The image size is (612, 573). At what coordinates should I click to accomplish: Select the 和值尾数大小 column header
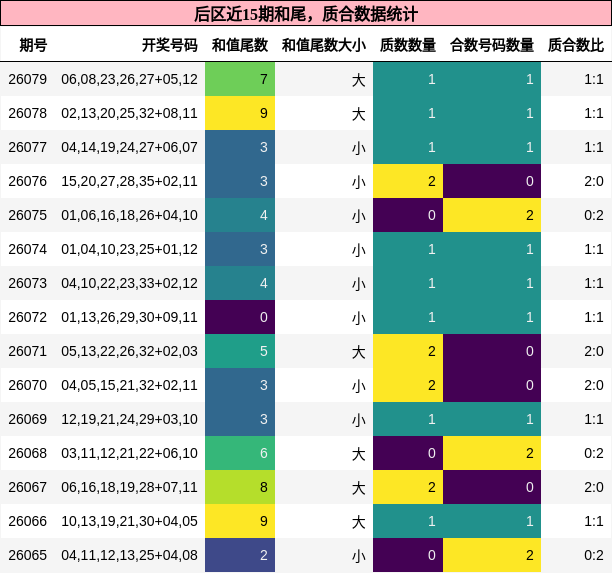[x=324, y=45]
